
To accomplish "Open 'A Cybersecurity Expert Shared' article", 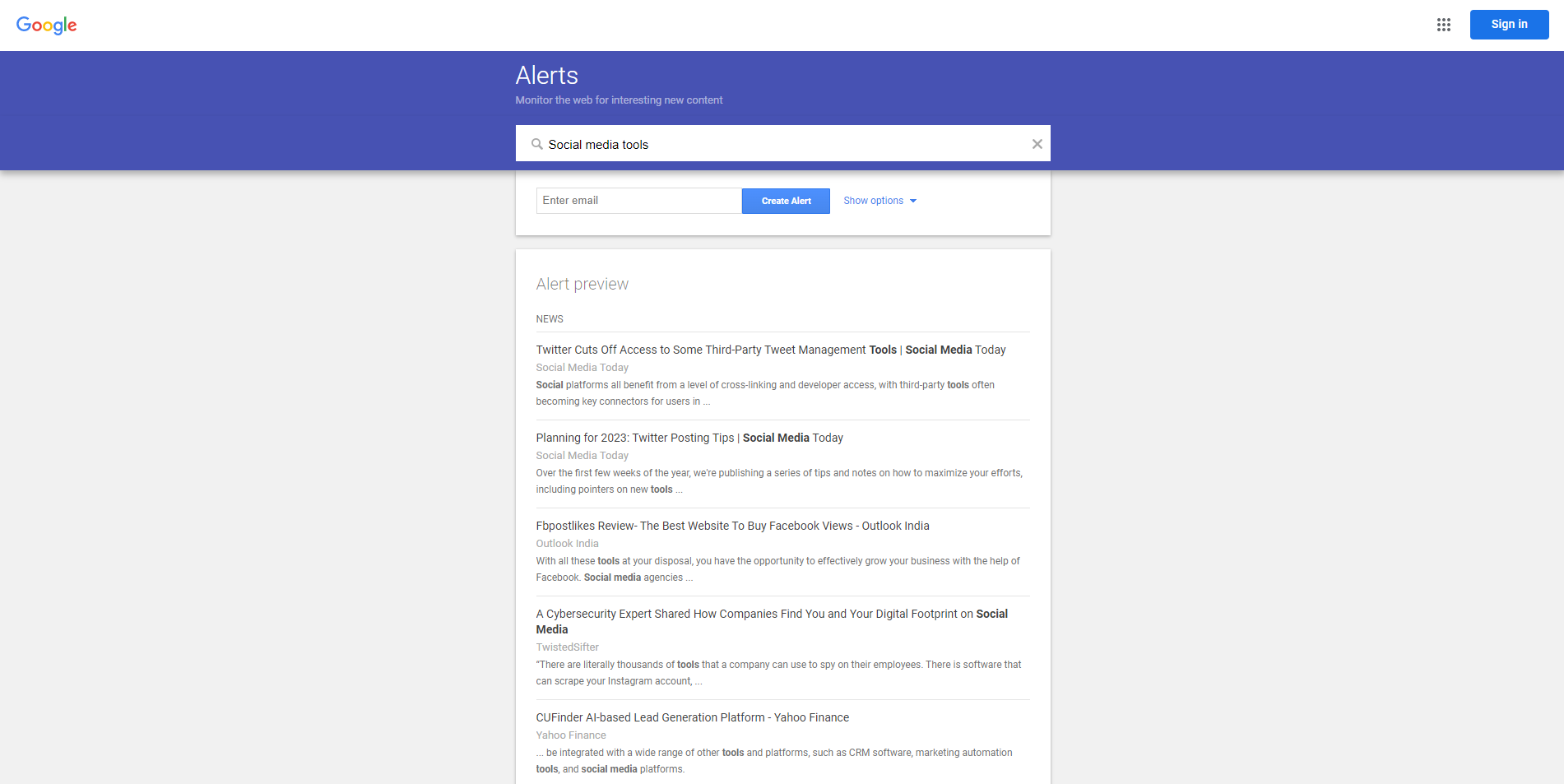I will coord(772,621).
